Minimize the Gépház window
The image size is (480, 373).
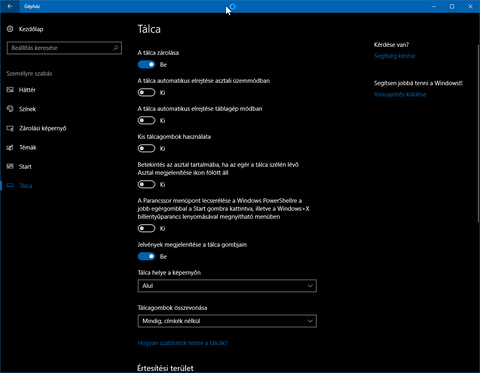coord(434,6)
